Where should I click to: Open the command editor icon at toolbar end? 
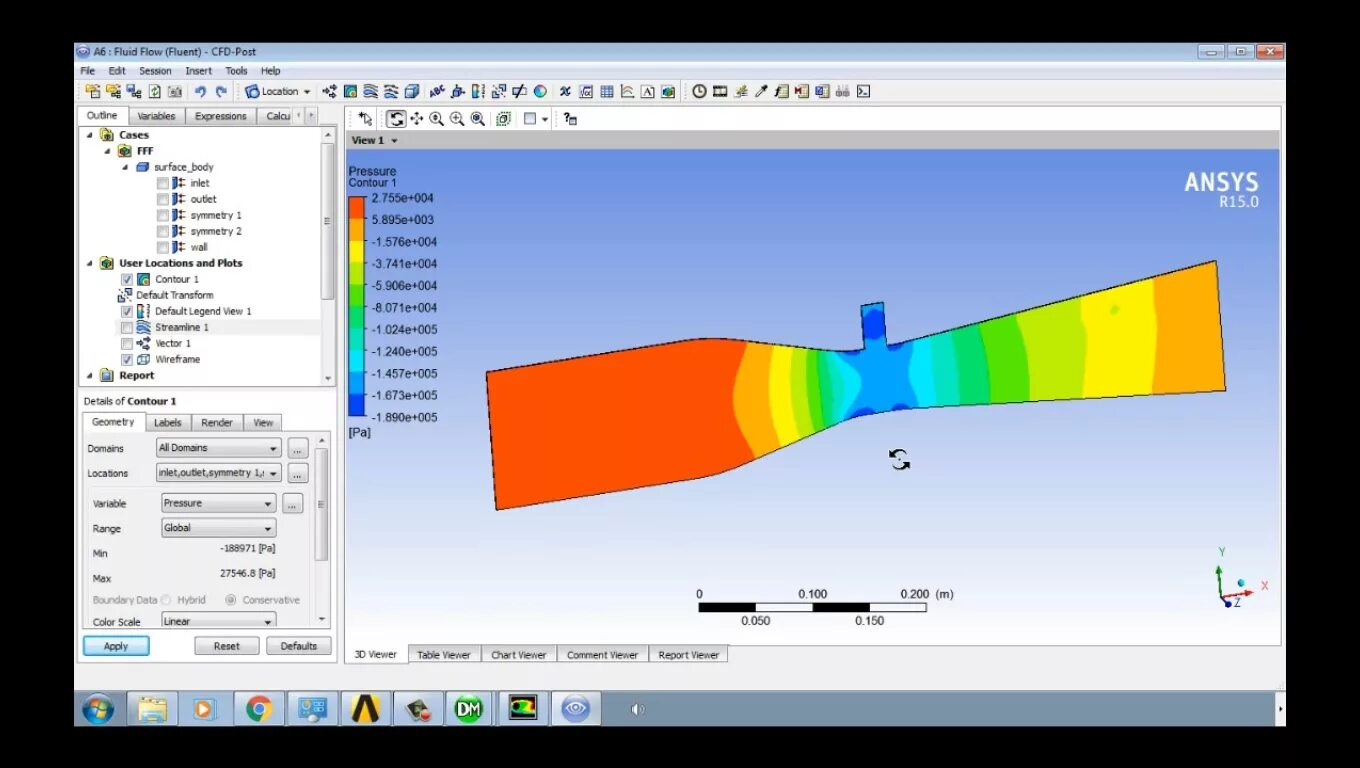click(863, 91)
